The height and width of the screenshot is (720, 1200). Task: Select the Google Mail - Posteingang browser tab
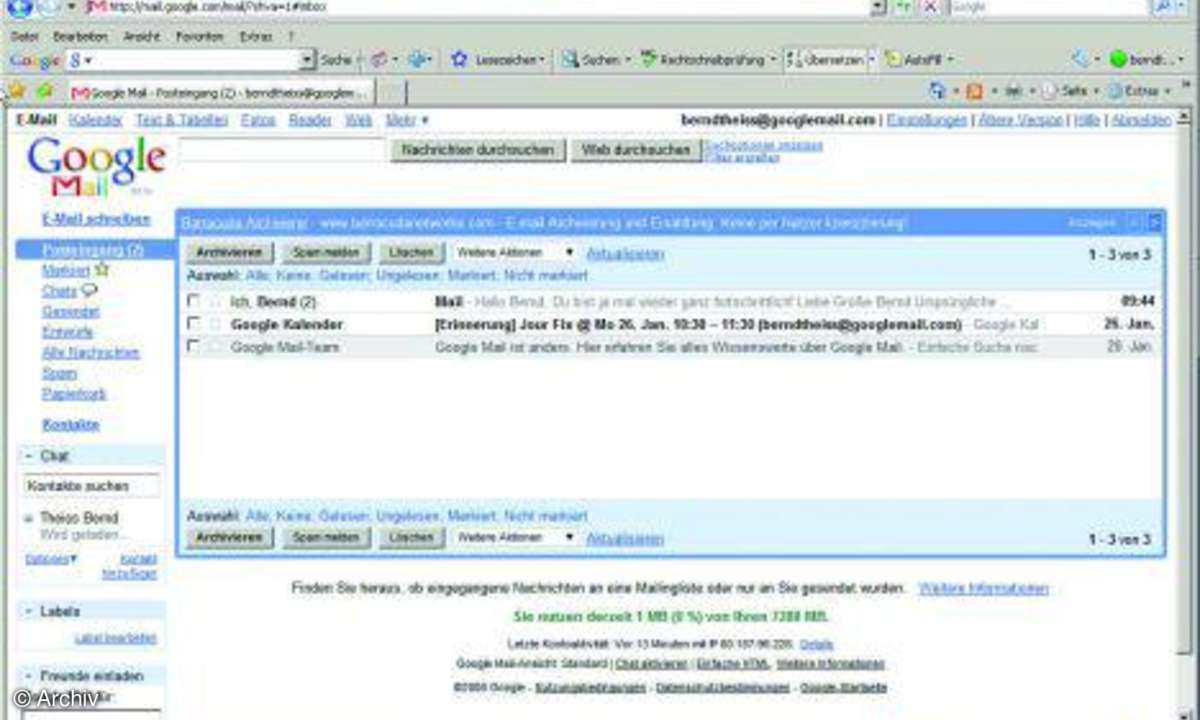tap(221, 92)
